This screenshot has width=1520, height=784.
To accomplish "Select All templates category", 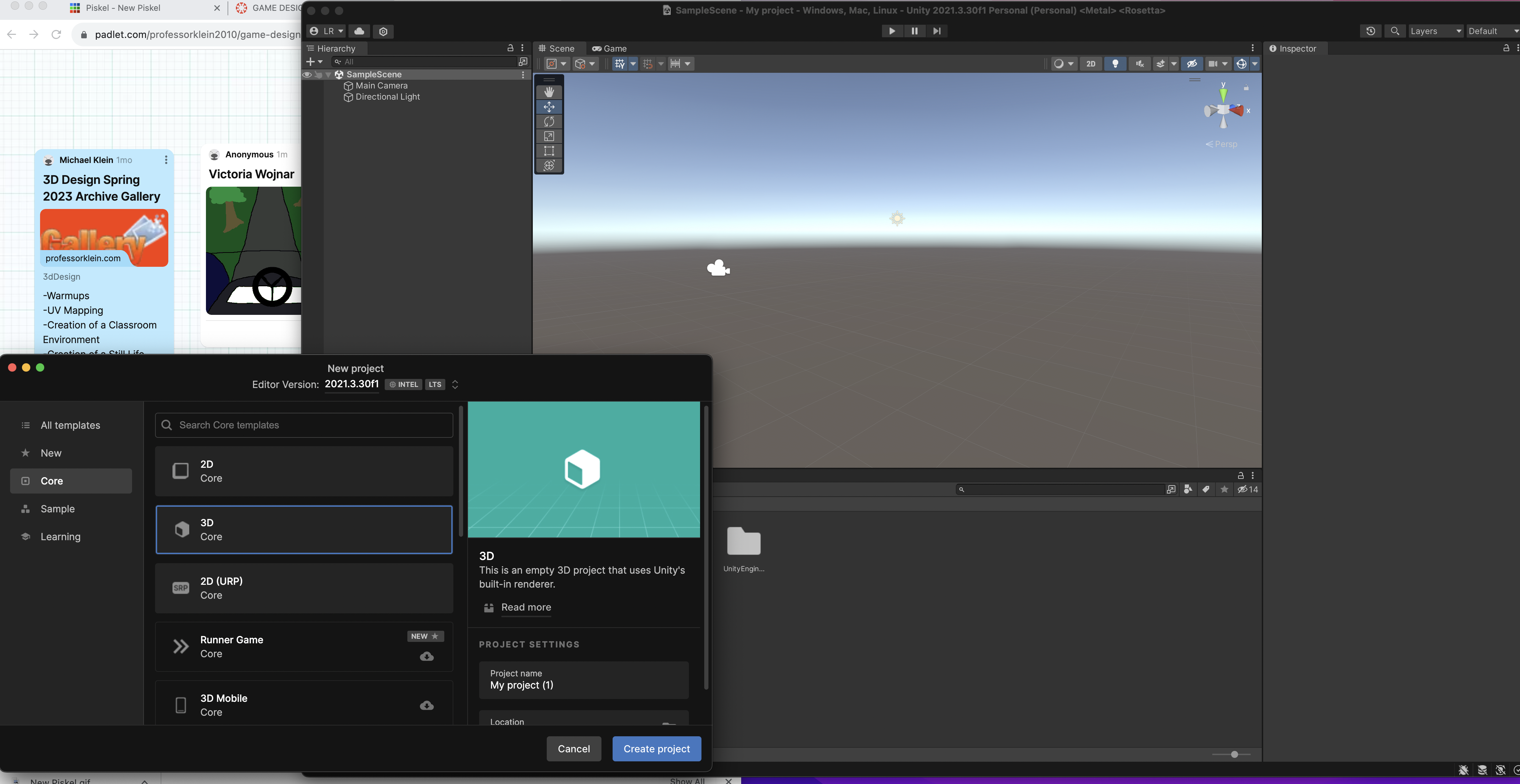I will coord(71,425).
